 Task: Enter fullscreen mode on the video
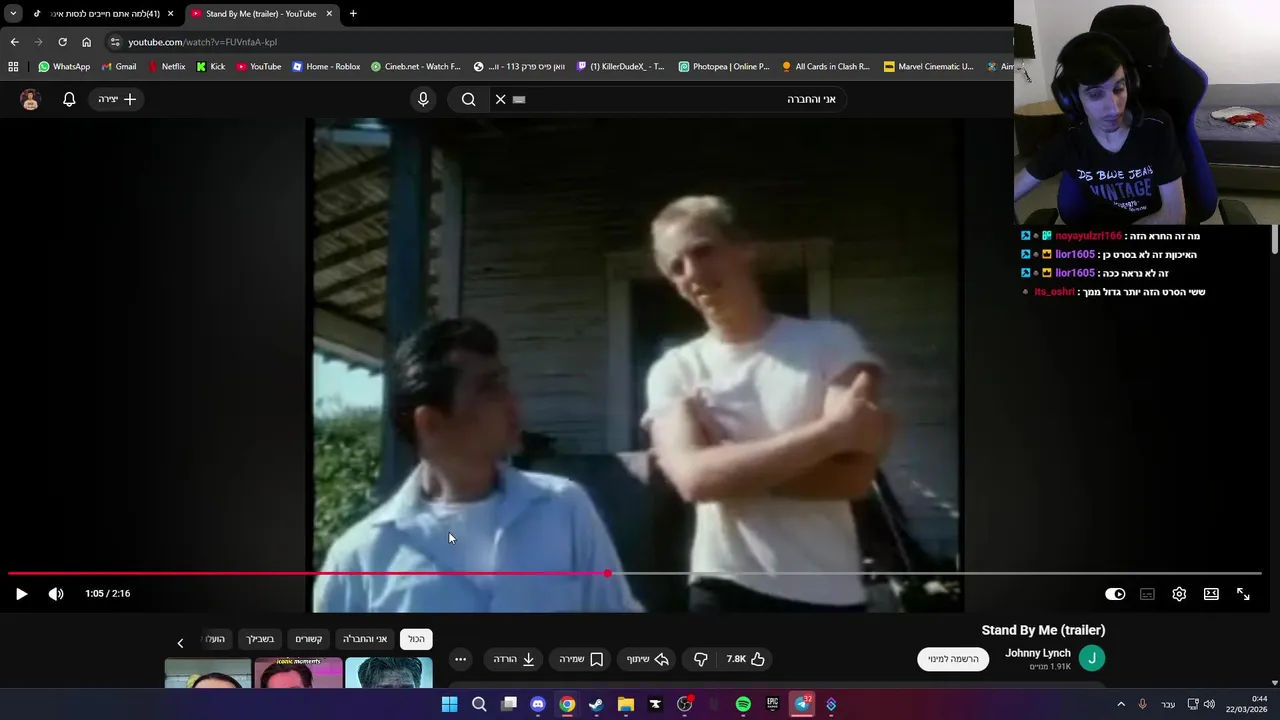pos(1243,594)
